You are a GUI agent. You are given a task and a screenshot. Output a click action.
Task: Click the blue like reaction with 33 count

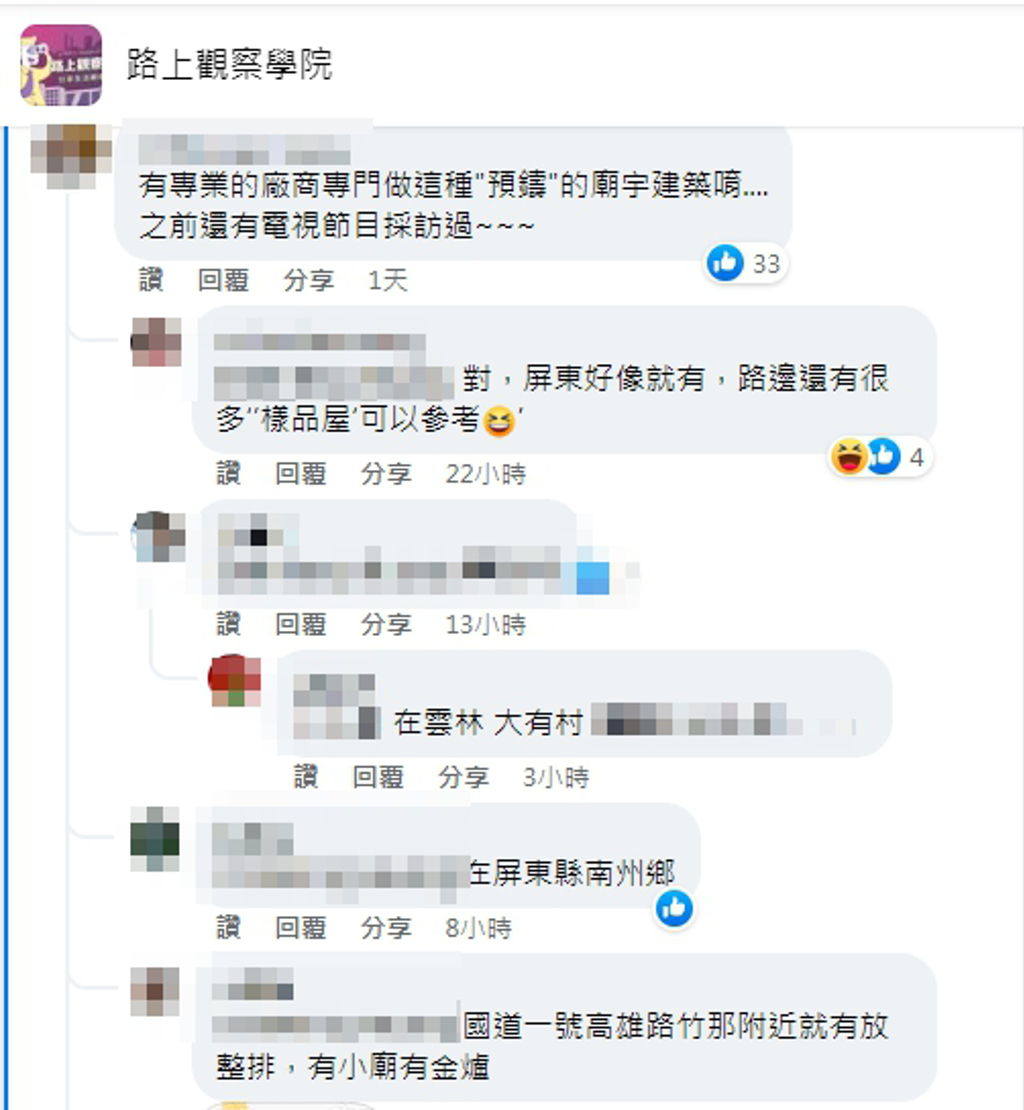[725, 263]
